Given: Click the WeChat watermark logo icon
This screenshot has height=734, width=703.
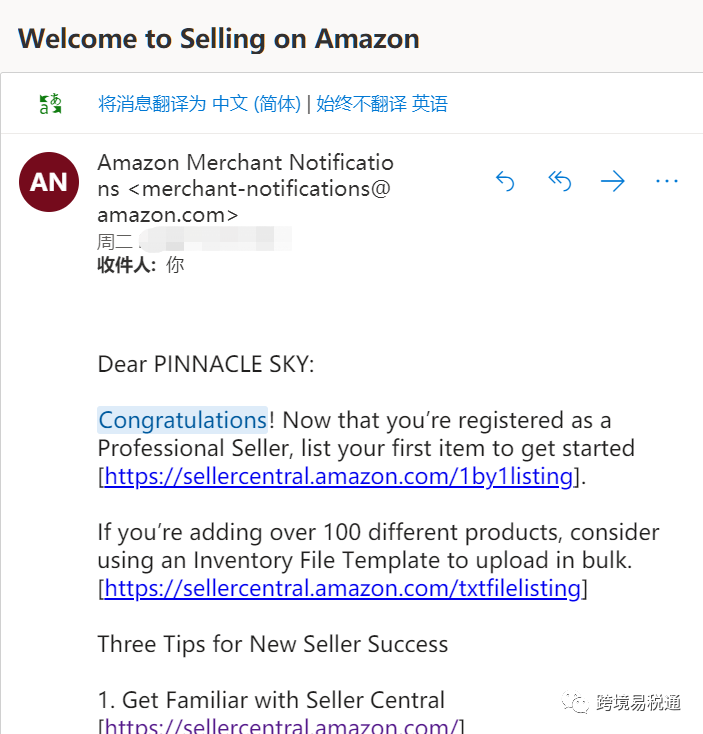Looking at the screenshot, I should point(577,702).
